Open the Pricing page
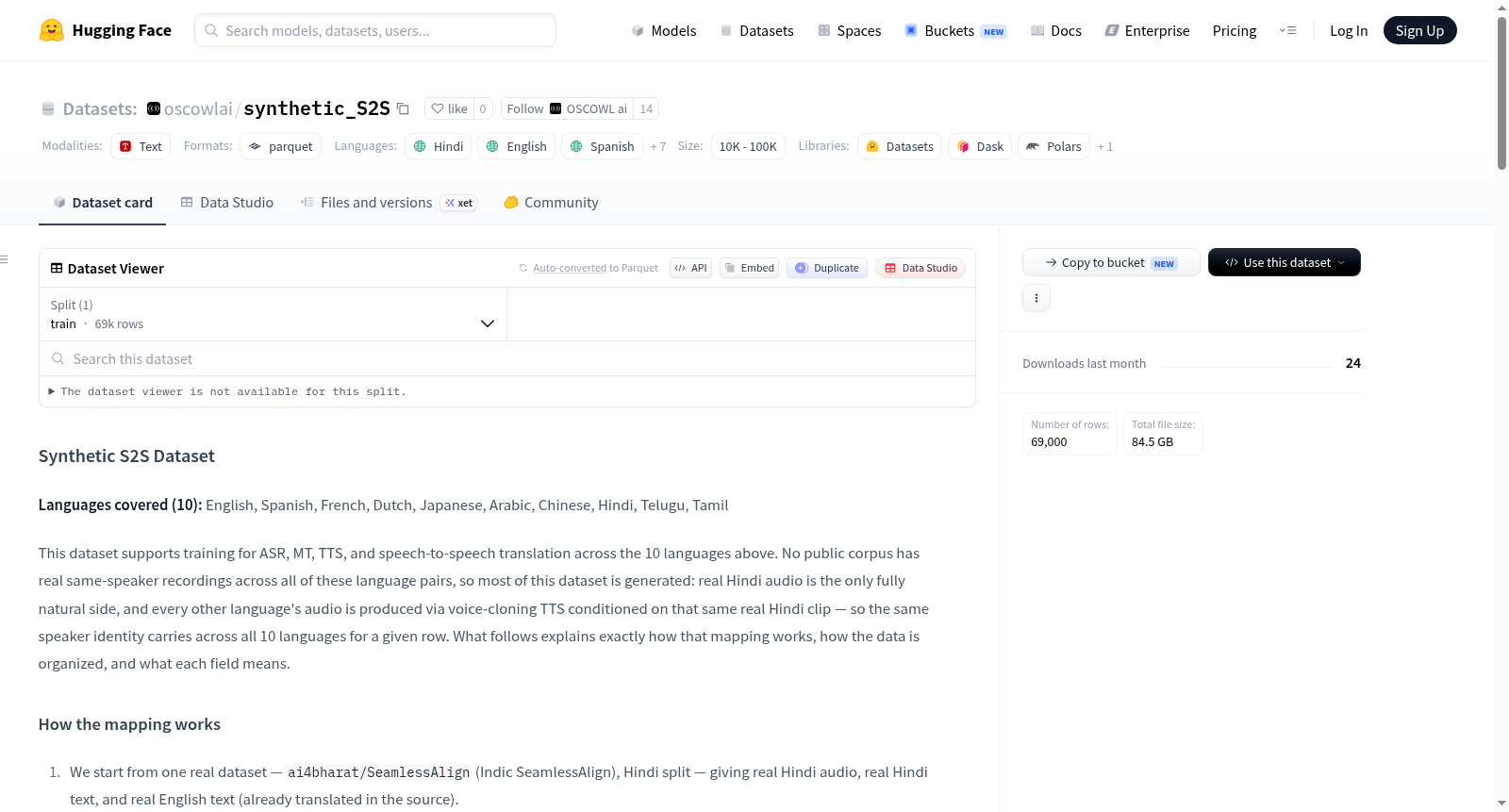 pyautogui.click(x=1235, y=30)
